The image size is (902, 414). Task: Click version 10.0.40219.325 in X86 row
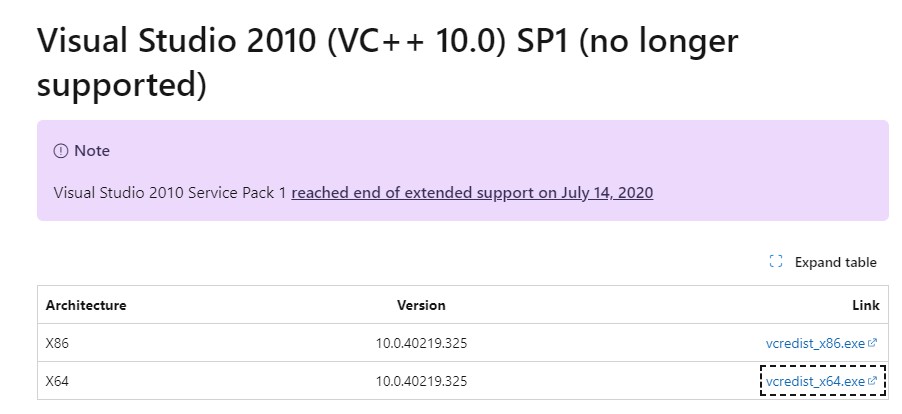421,343
